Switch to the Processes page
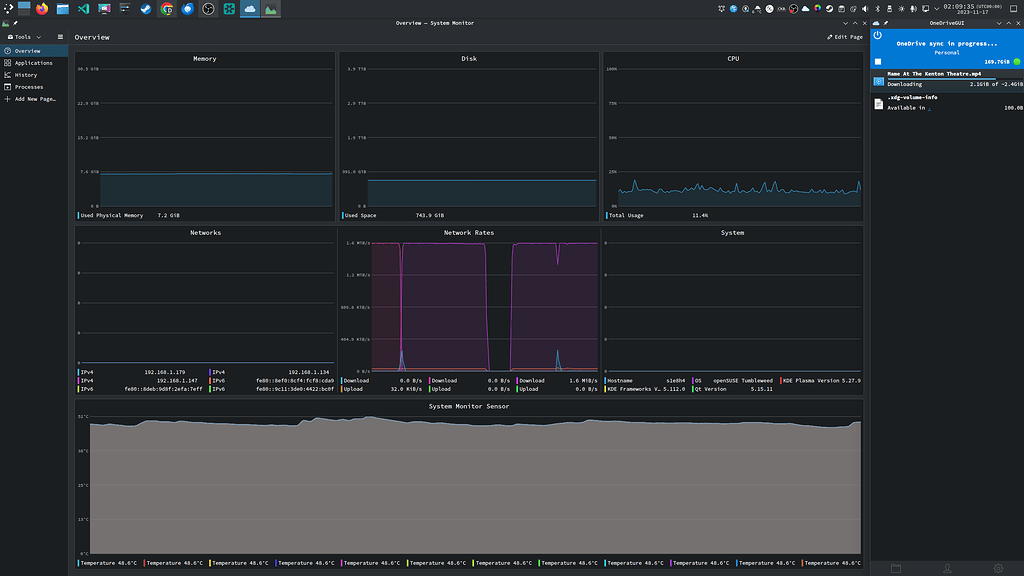This screenshot has width=1024, height=576. coord(29,87)
